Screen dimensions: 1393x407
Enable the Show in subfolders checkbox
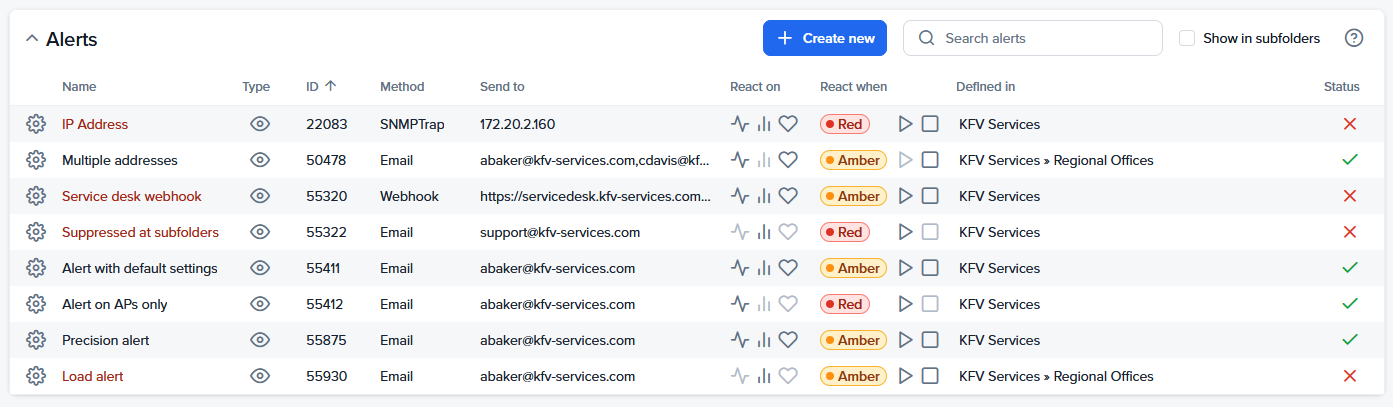pos(1187,38)
